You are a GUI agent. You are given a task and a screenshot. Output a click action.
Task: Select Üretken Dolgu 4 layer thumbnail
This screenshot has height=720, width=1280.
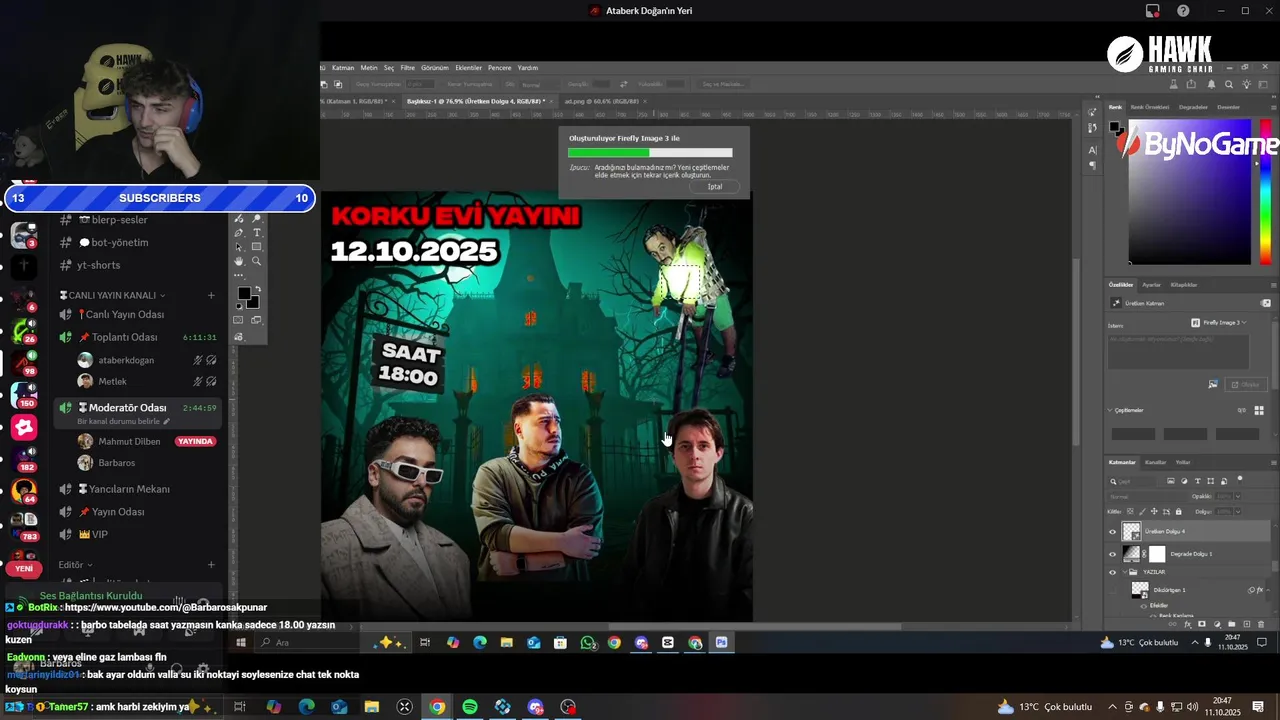pos(1131,531)
